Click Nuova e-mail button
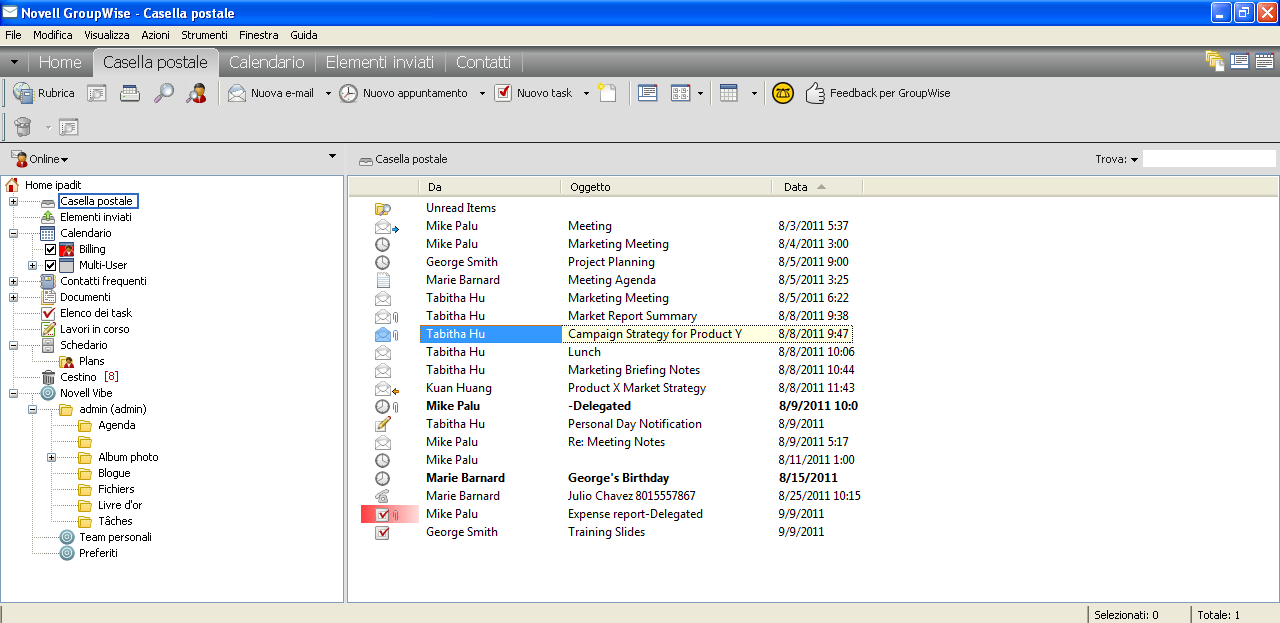This screenshot has height=623, width=1280. tap(271, 93)
